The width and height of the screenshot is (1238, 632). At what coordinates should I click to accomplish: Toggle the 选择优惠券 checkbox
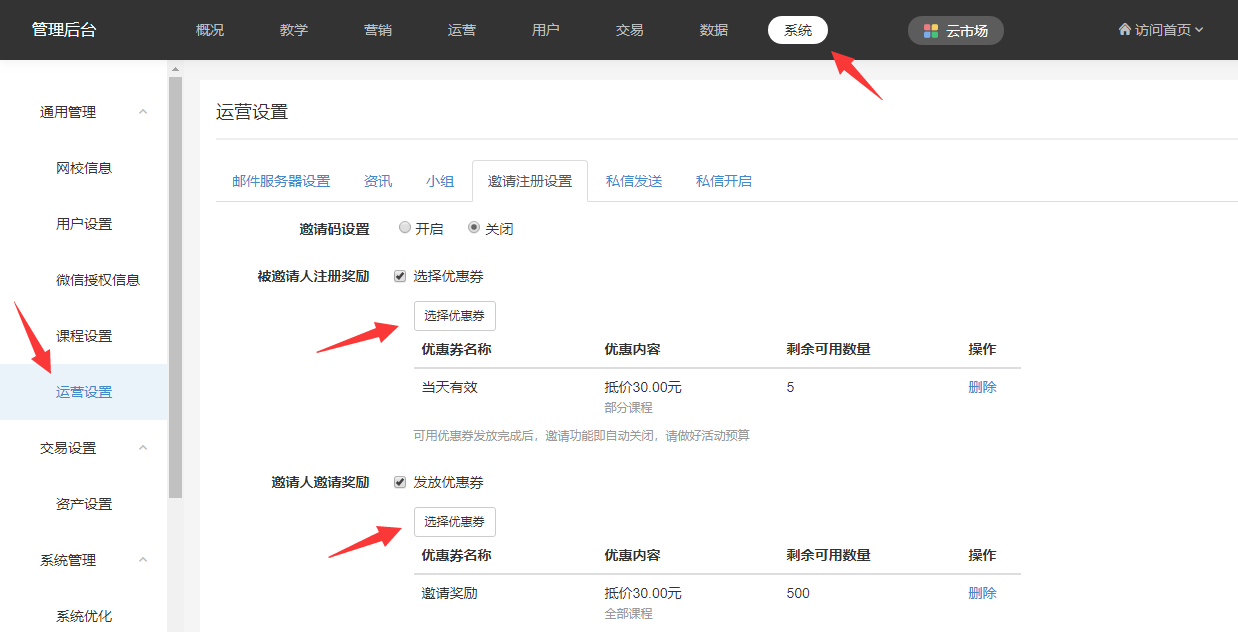point(400,276)
